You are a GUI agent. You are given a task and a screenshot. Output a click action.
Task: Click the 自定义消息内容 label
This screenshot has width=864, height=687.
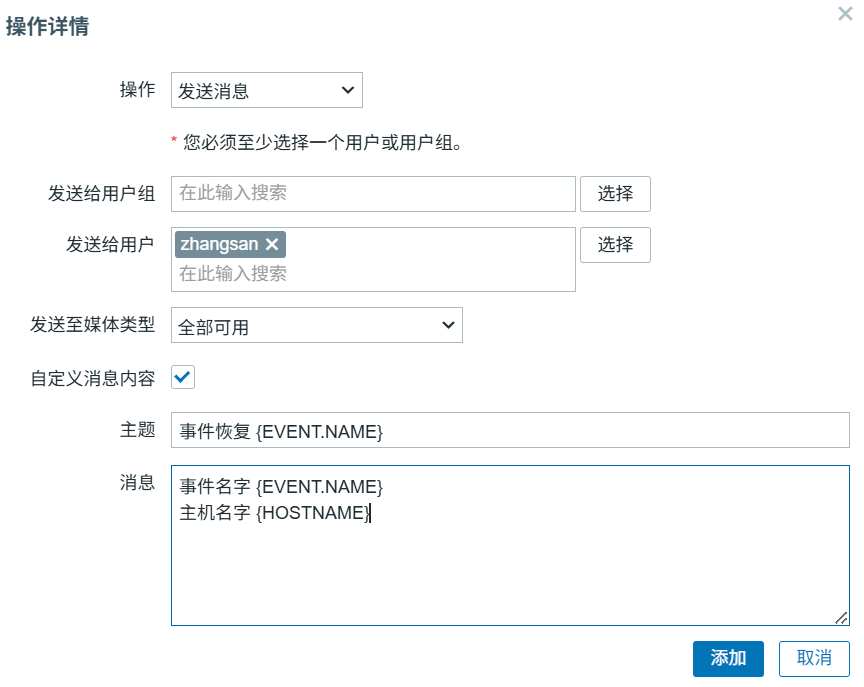tap(93, 378)
